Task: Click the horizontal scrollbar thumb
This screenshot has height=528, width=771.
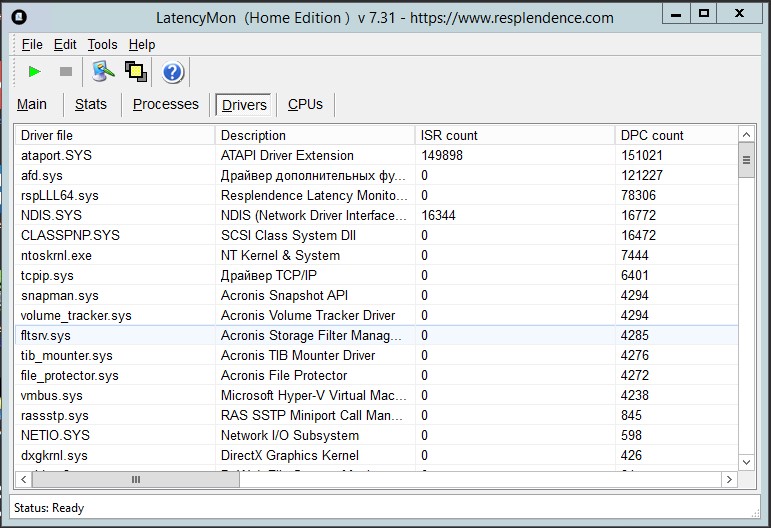Action: [136, 479]
